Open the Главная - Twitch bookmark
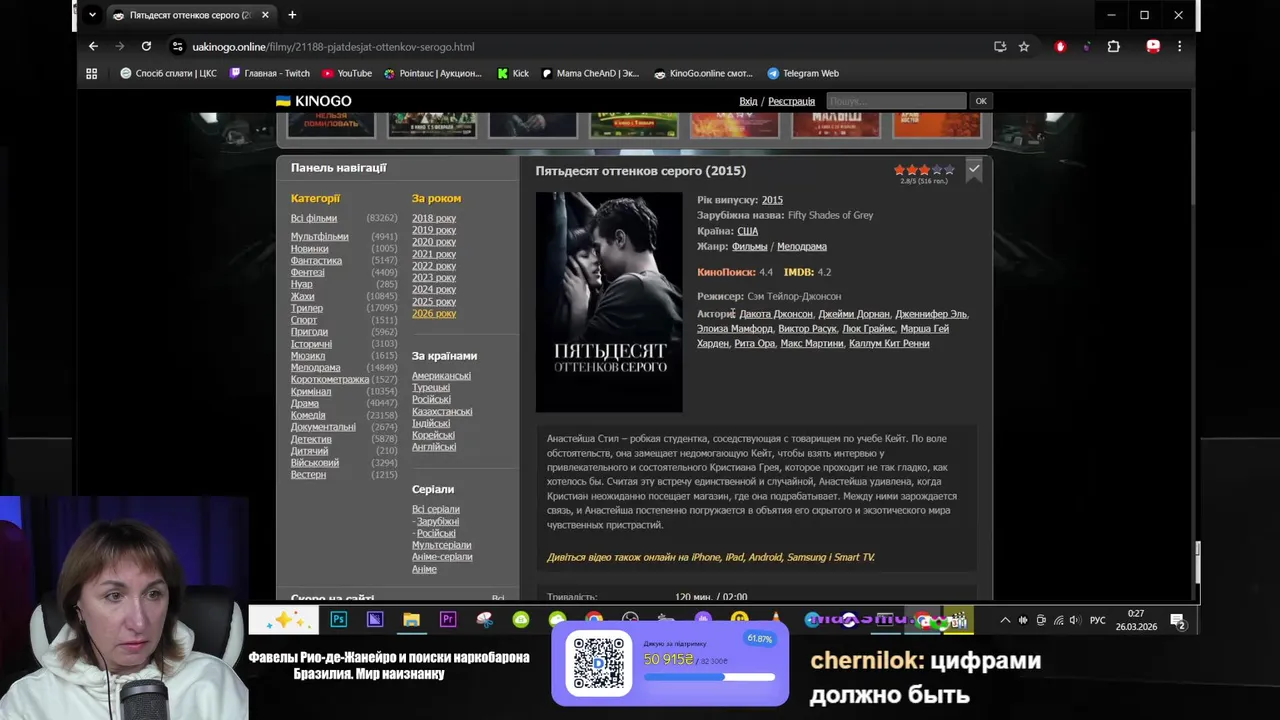The image size is (1280, 720). click(270, 73)
